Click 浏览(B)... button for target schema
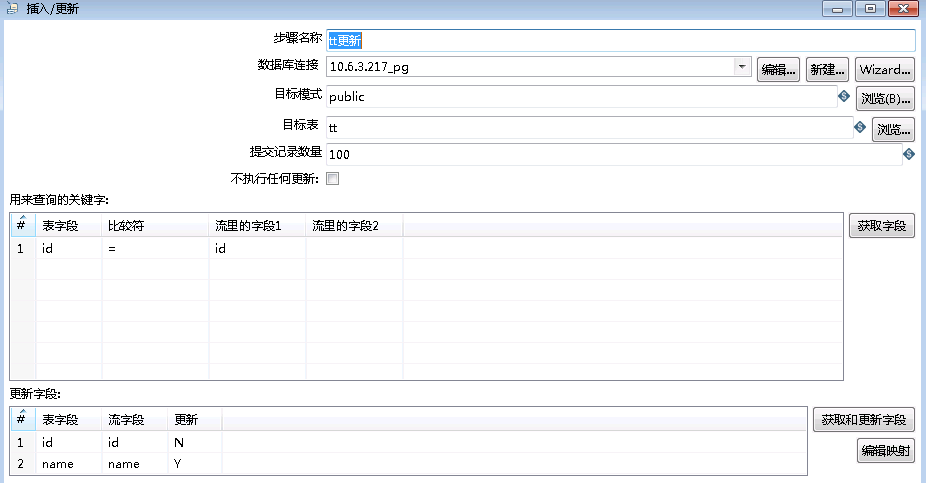This screenshot has width=926, height=483. 885,99
